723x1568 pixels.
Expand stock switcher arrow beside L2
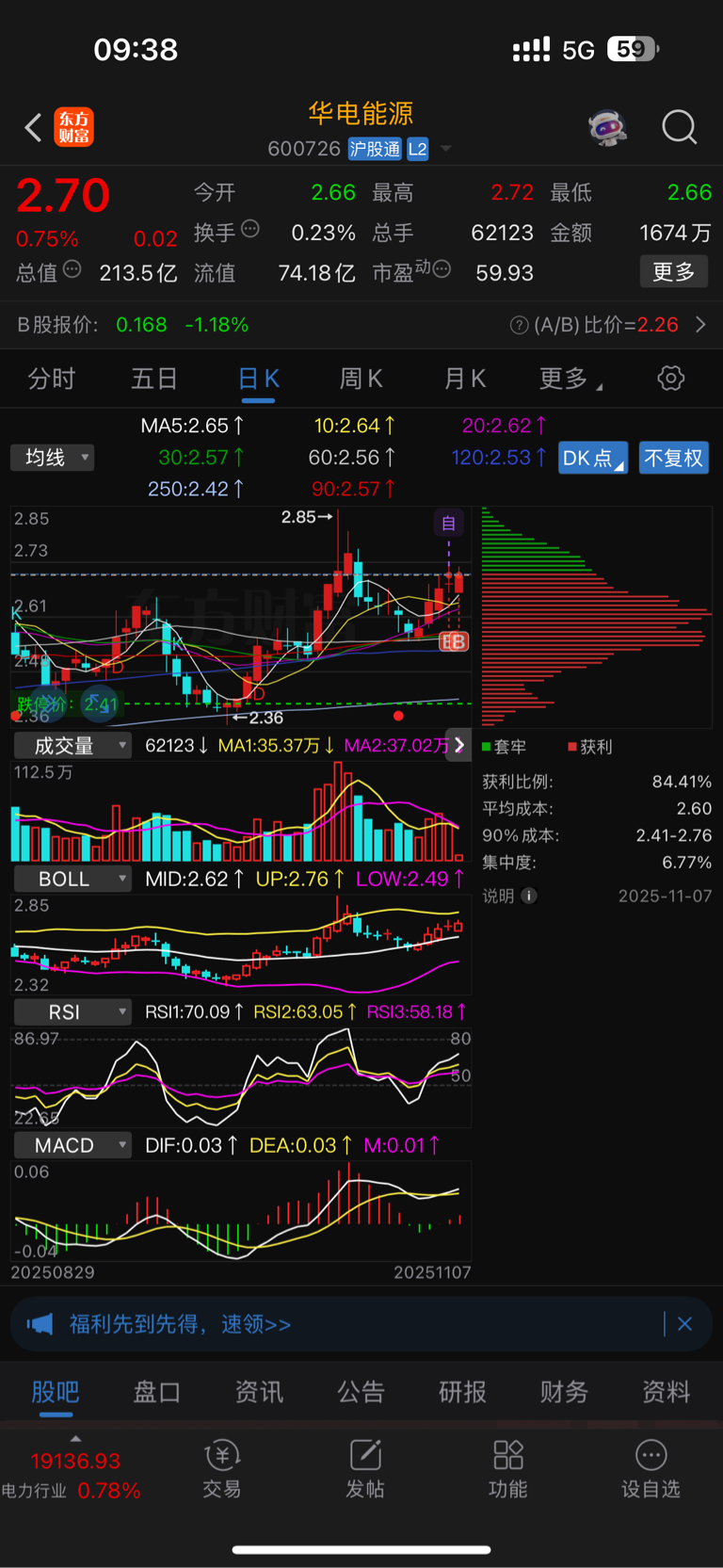point(446,149)
